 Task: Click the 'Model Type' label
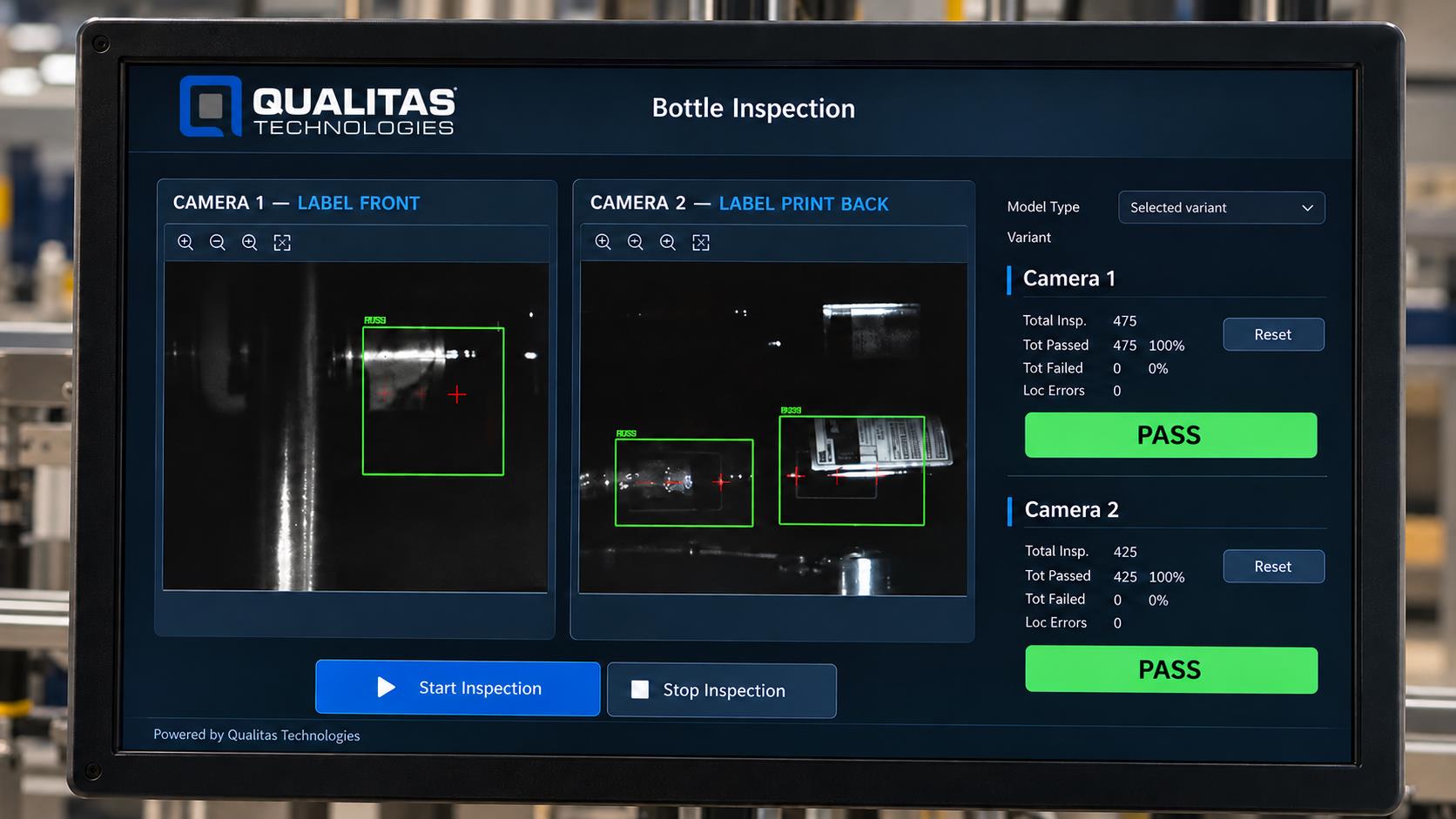[1043, 207]
